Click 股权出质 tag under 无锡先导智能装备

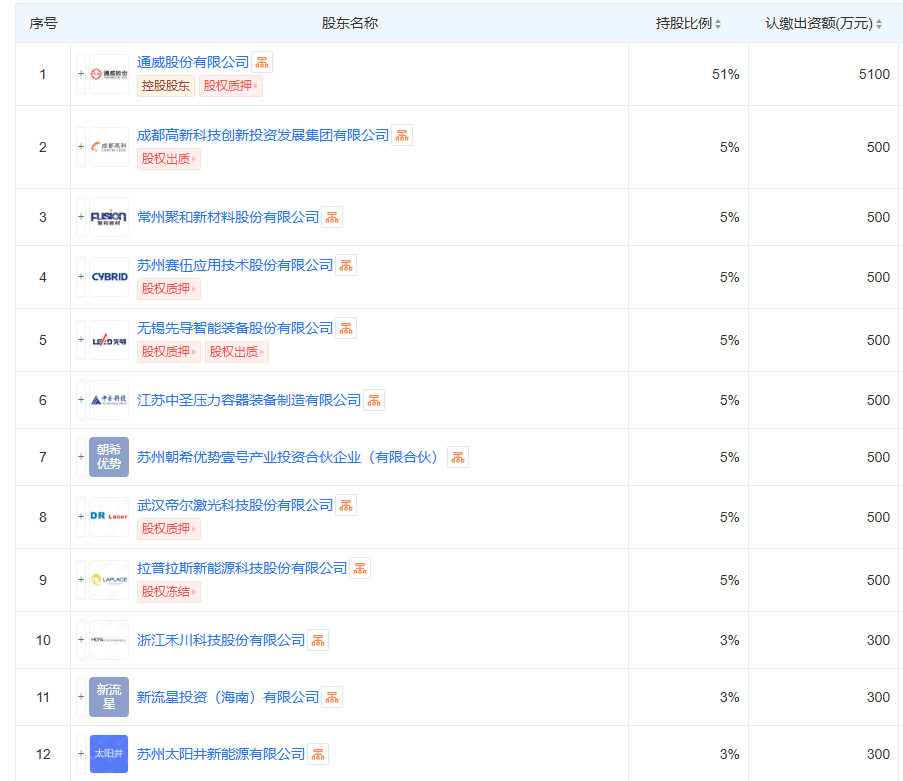[236, 352]
